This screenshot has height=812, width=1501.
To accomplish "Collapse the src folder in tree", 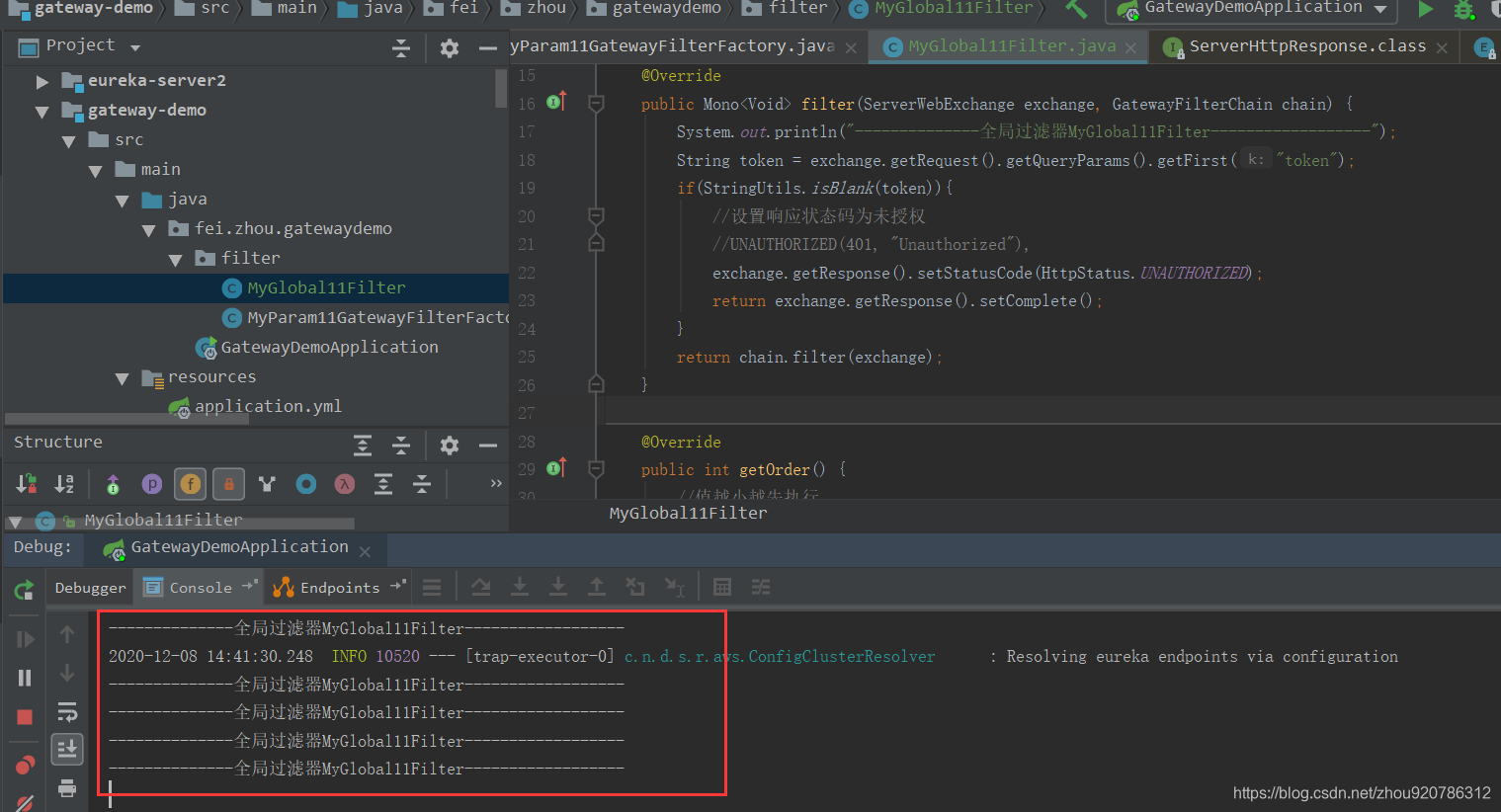I will (68, 141).
